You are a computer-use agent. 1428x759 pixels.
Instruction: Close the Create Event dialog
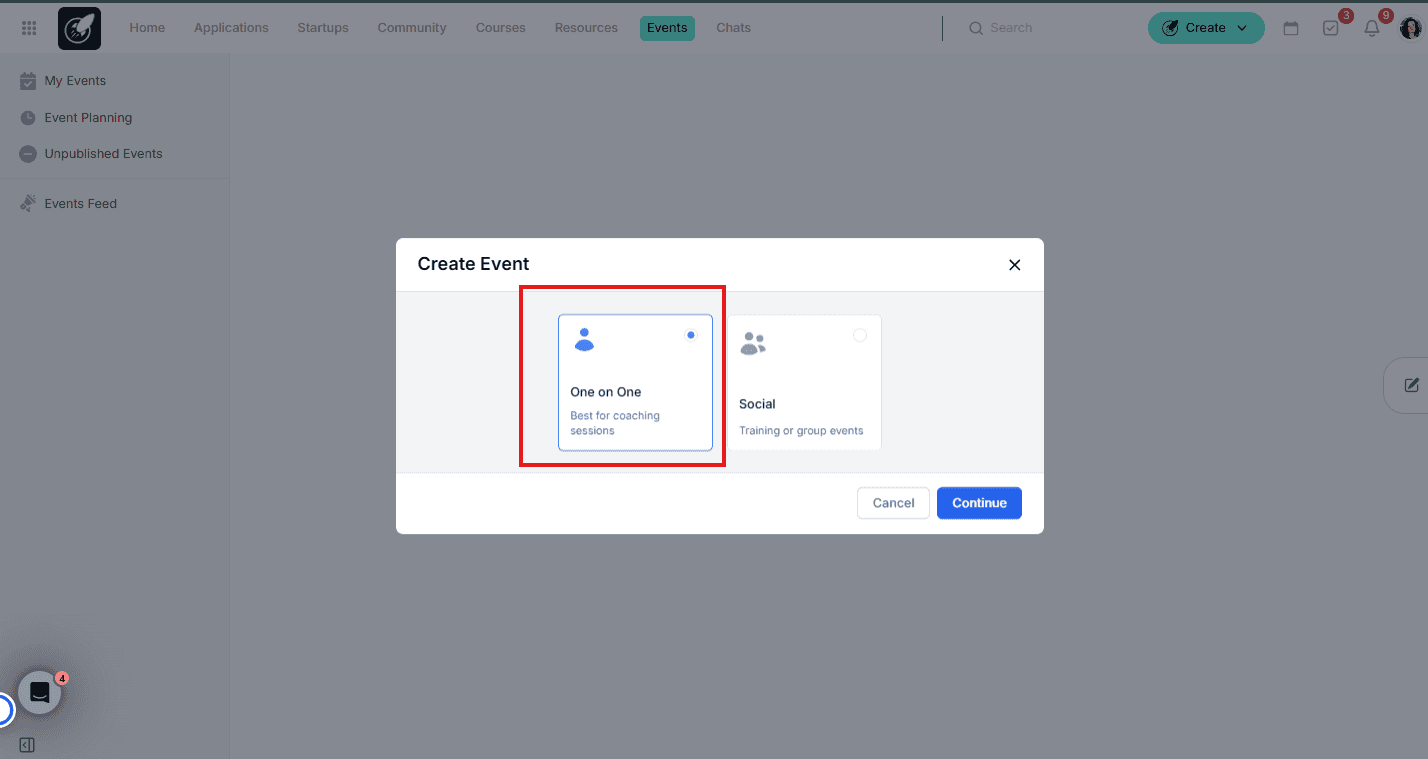coord(1014,265)
